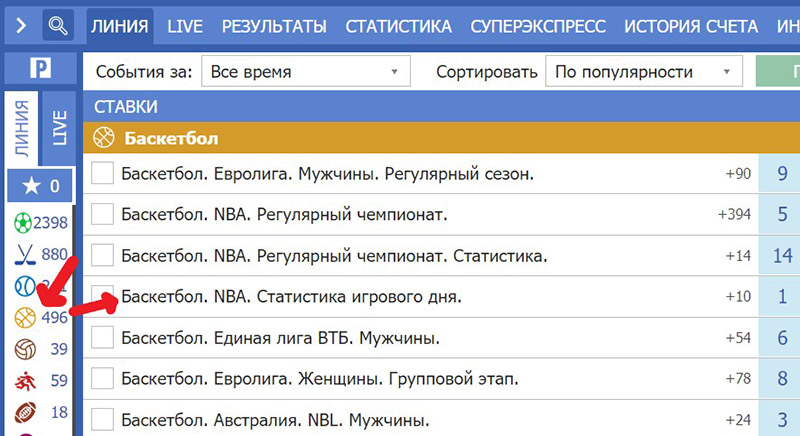This screenshot has height=436, width=800.
Task: Open the LIVE top menu tab
Action: pos(185,26)
